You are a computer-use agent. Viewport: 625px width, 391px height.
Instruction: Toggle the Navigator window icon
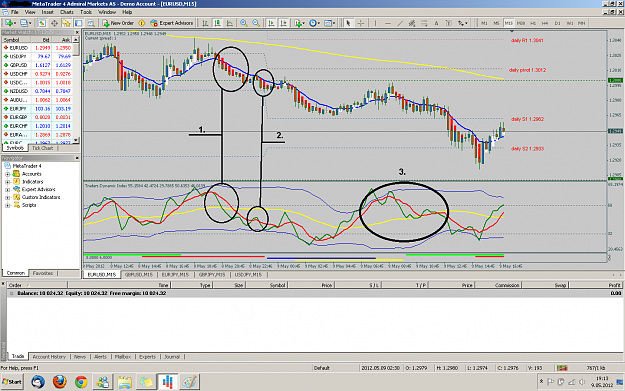pos(66,23)
